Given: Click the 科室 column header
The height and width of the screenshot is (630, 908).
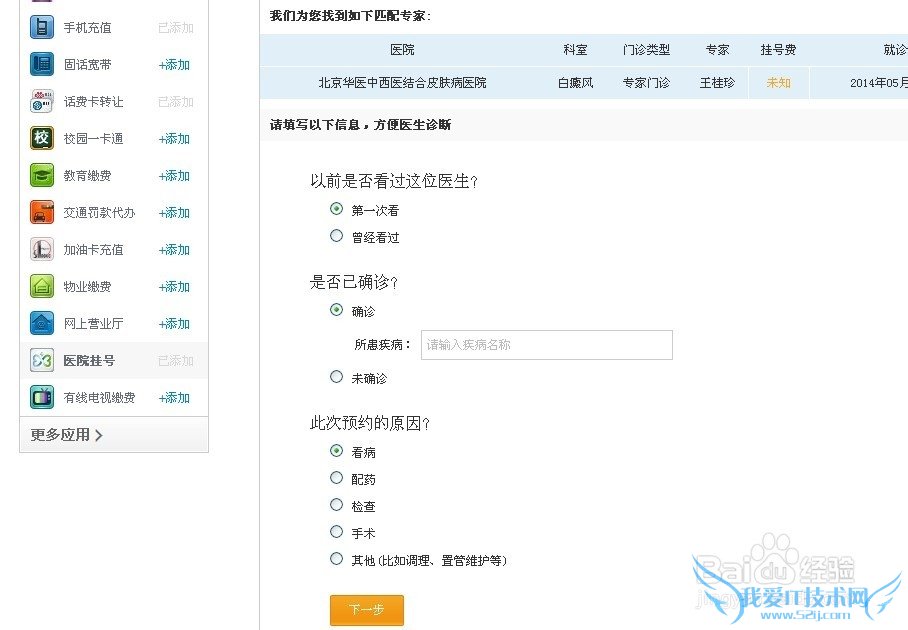Looking at the screenshot, I should 576,50.
